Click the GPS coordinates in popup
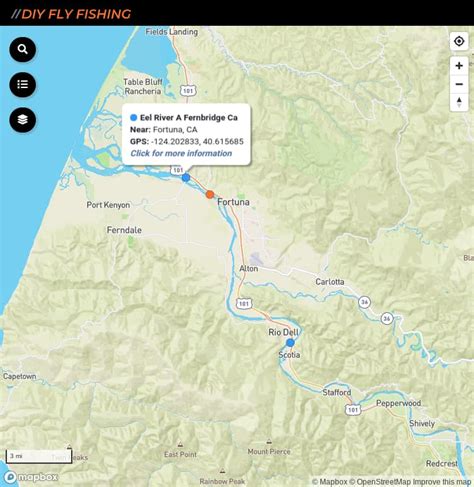The width and height of the screenshot is (474, 487). coord(187,142)
